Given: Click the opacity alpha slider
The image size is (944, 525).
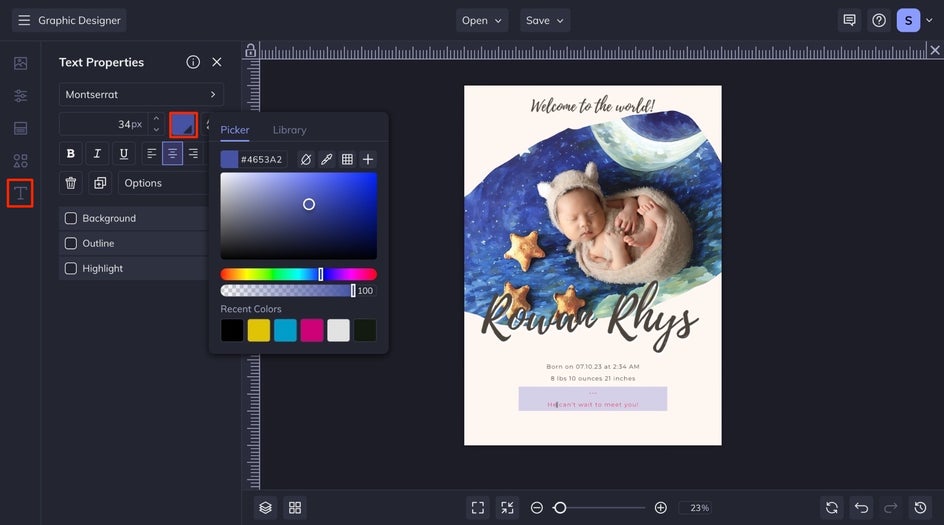Looking at the screenshot, I should pyautogui.click(x=288, y=291).
